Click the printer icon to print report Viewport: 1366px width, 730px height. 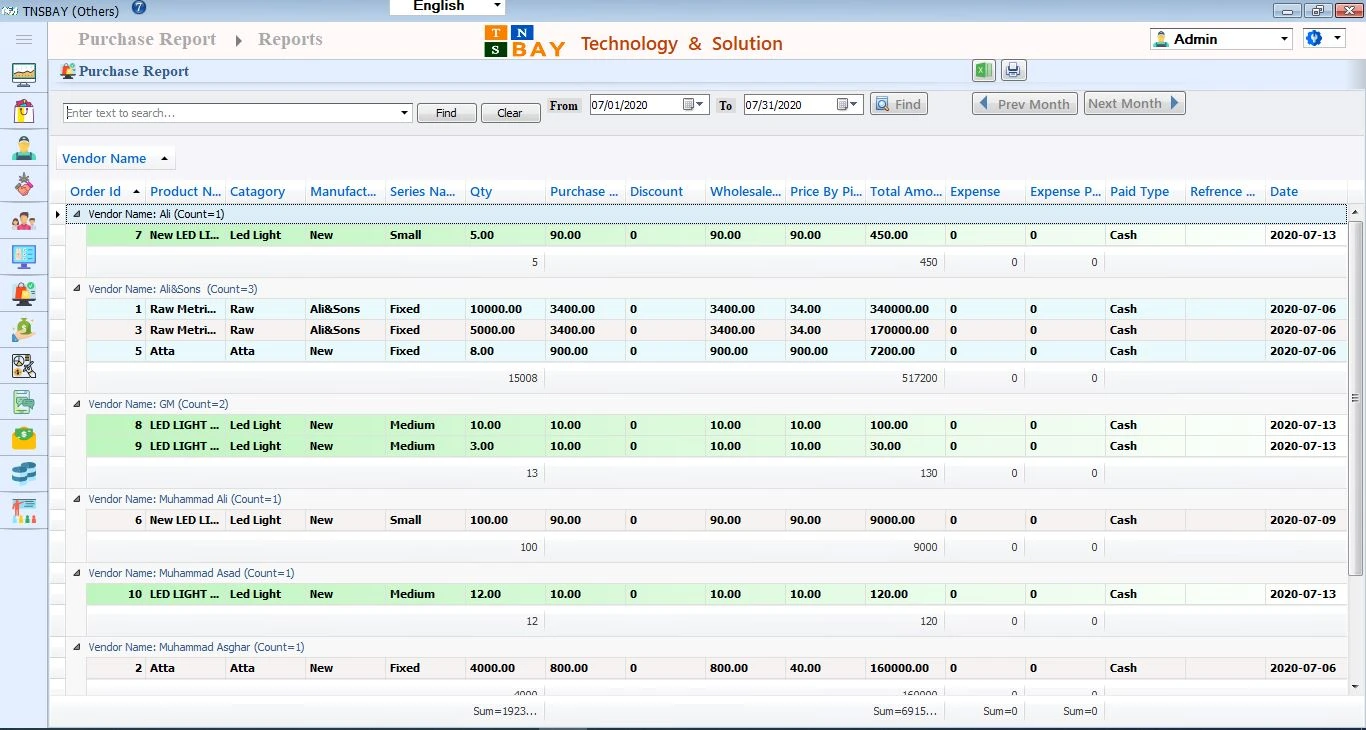pos(1013,70)
